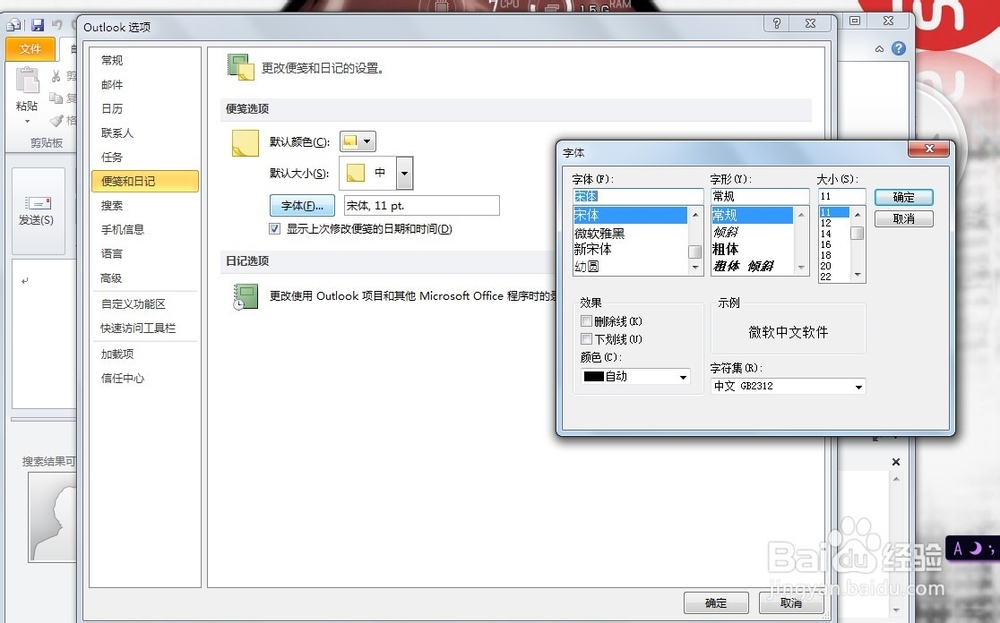
Task: Select 自定义功能区 in options sidebar
Action: pyautogui.click(x=145, y=304)
